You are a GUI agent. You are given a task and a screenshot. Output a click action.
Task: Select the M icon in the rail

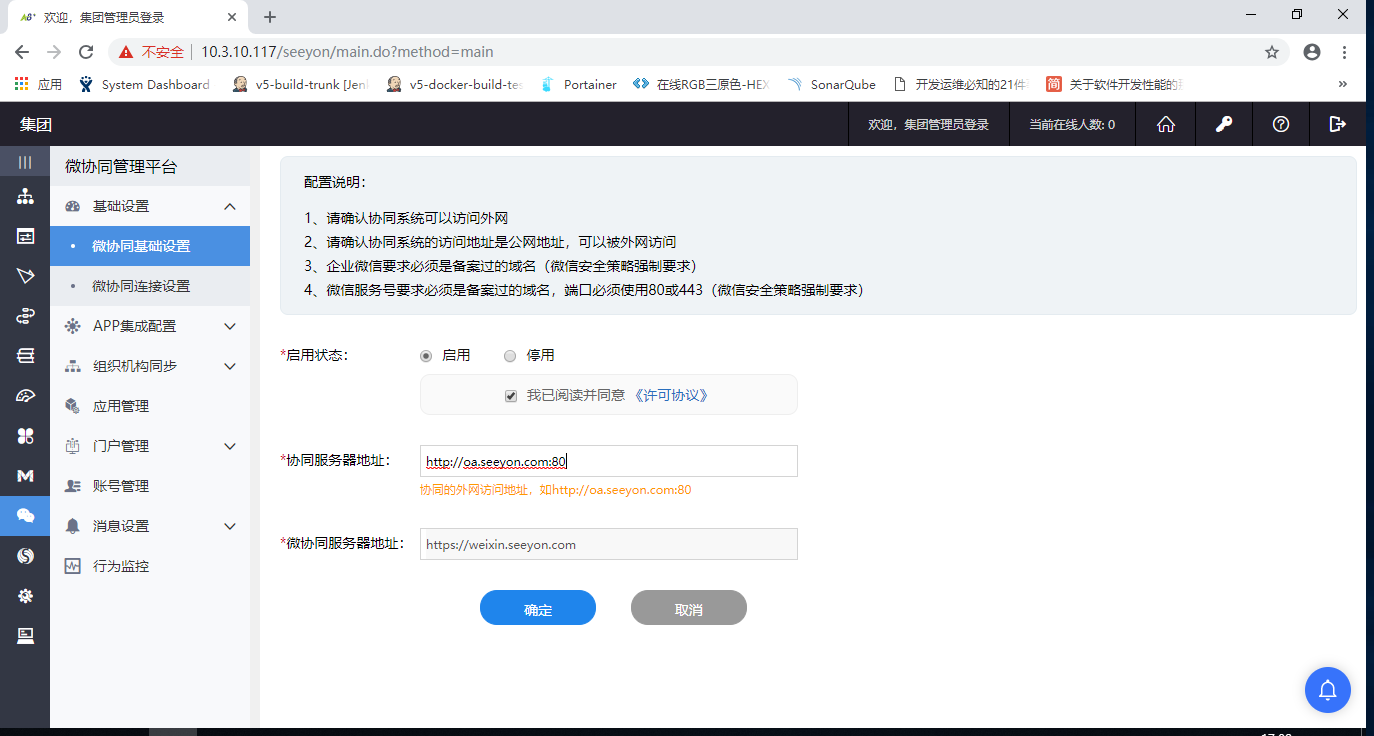[25, 476]
